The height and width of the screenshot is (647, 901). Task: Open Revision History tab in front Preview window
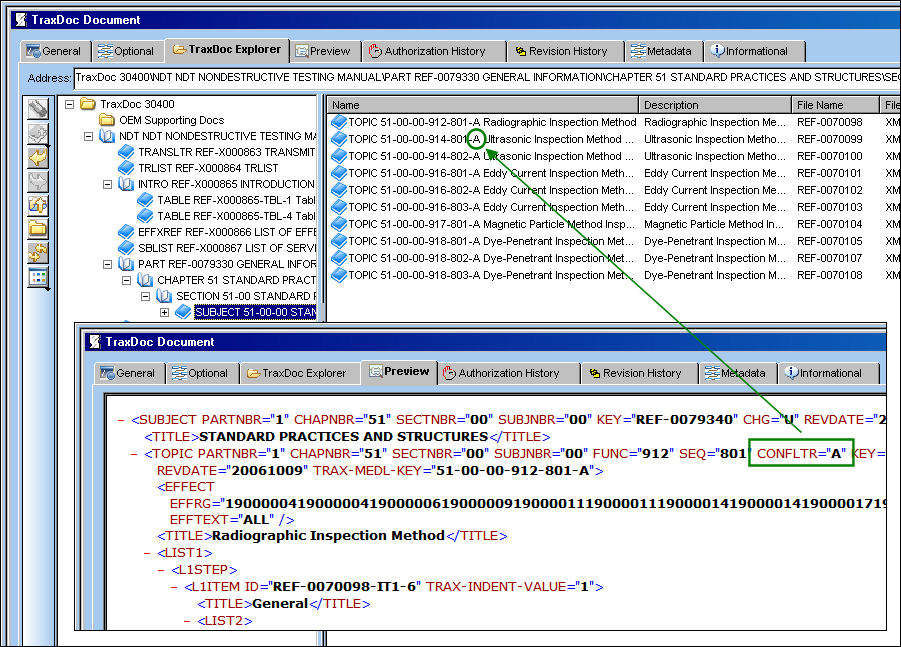[x=640, y=373]
